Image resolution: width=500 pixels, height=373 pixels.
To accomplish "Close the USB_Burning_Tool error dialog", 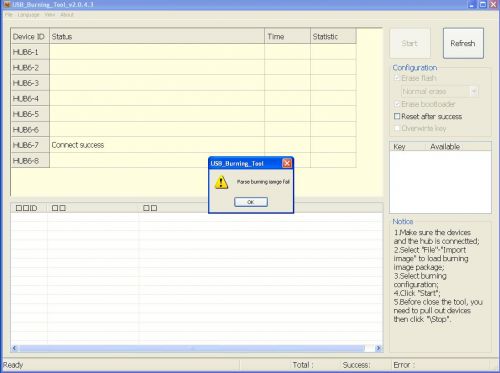I will click(287, 163).
